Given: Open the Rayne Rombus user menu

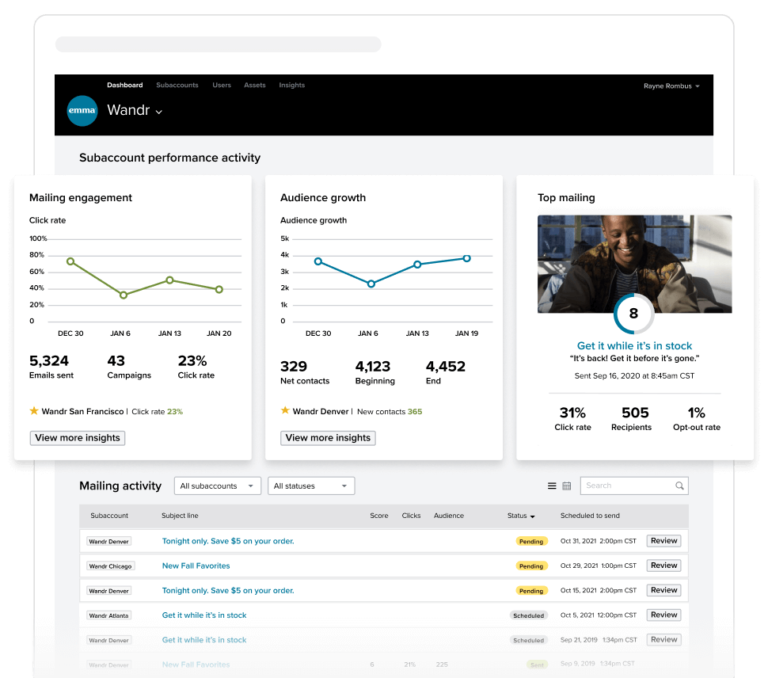Looking at the screenshot, I should coord(671,86).
